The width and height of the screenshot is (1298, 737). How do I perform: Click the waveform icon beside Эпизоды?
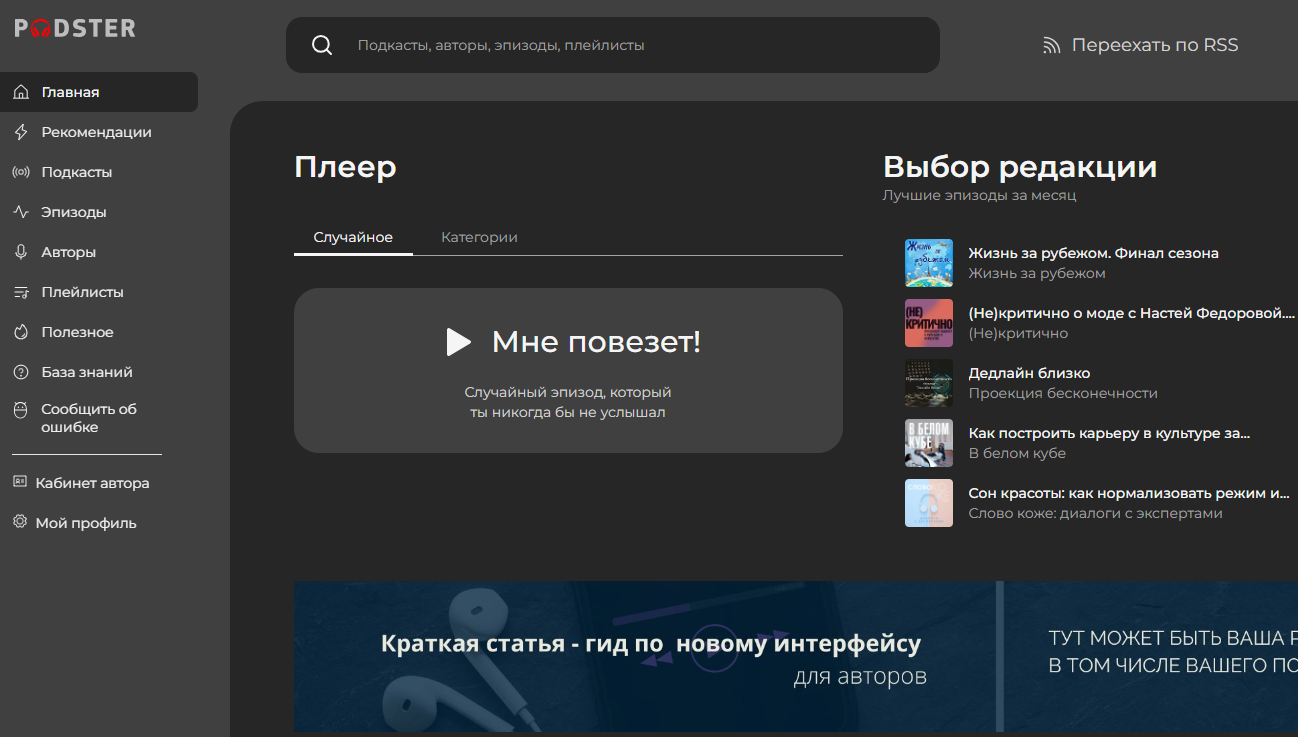21,212
